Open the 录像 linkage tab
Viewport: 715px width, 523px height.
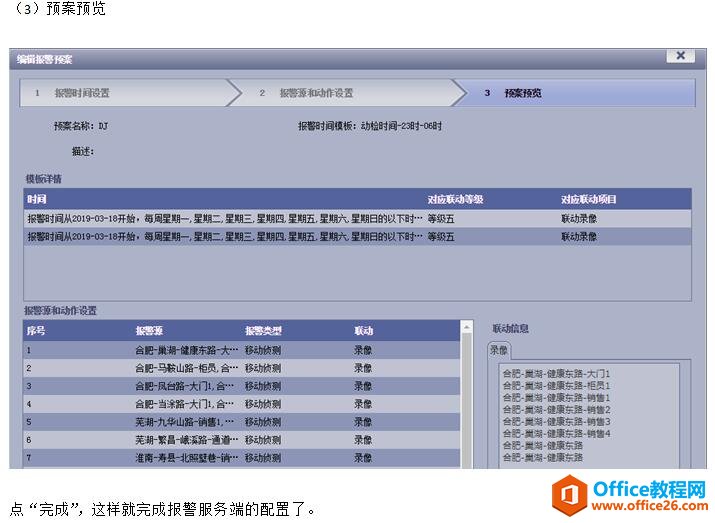(x=498, y=350)
